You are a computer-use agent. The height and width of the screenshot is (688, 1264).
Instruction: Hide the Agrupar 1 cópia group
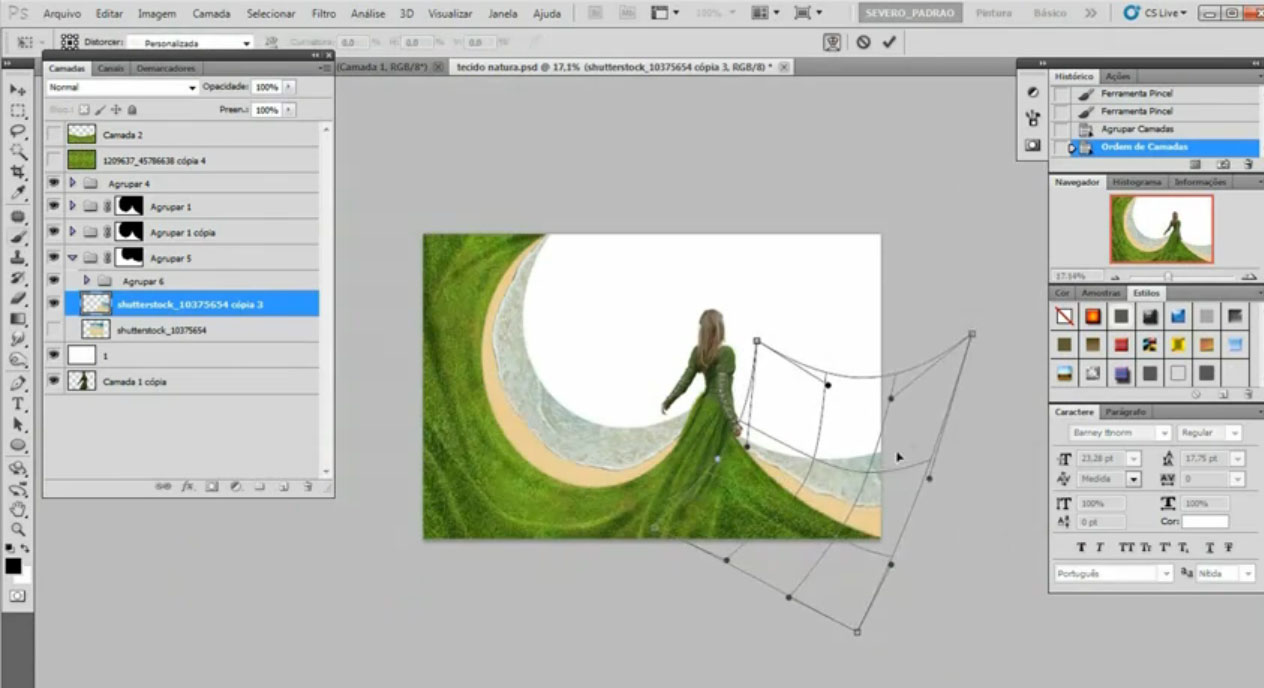[53, 232]
